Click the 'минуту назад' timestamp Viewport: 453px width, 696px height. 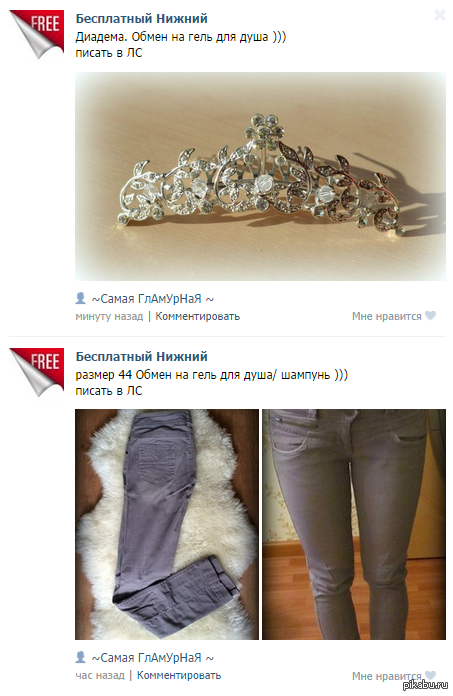109,316
